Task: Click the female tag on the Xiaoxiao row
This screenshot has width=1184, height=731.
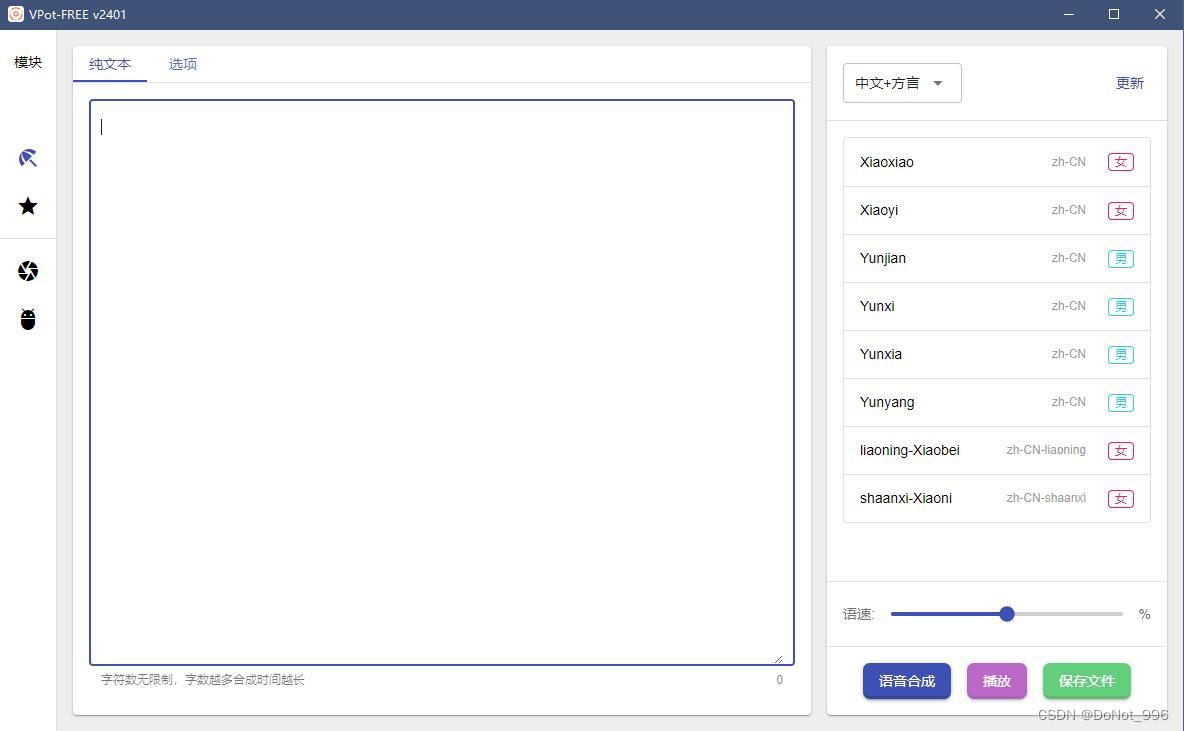Action: click(1121, 162)
